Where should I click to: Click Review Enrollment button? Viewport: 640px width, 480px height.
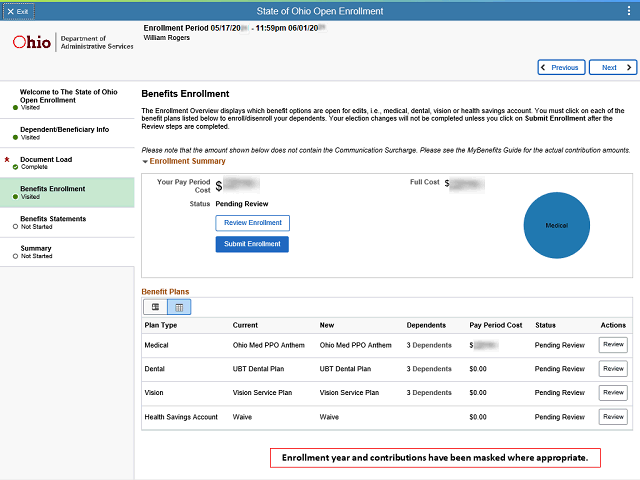coord(253,223)
